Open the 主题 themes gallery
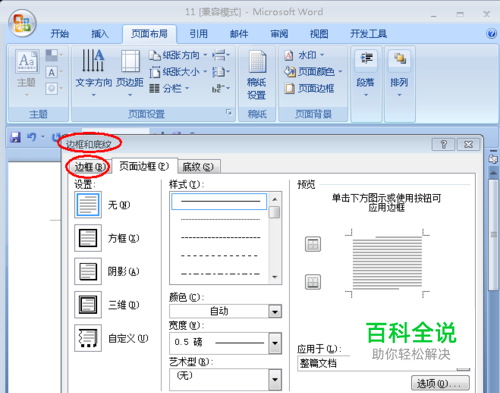 click(x=27, y=73)
